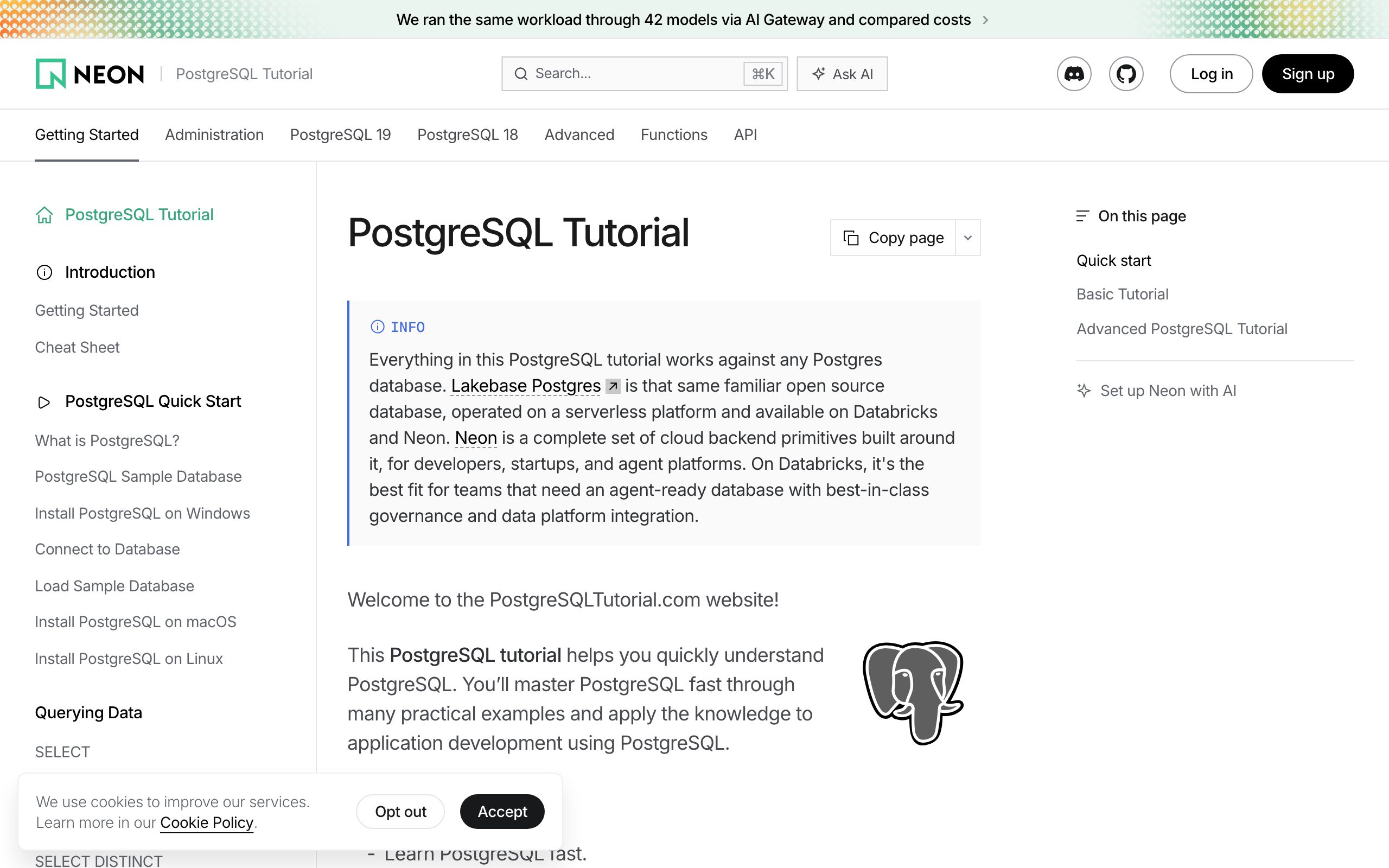Open the Discord icon link

click(x=1074, y=73)
